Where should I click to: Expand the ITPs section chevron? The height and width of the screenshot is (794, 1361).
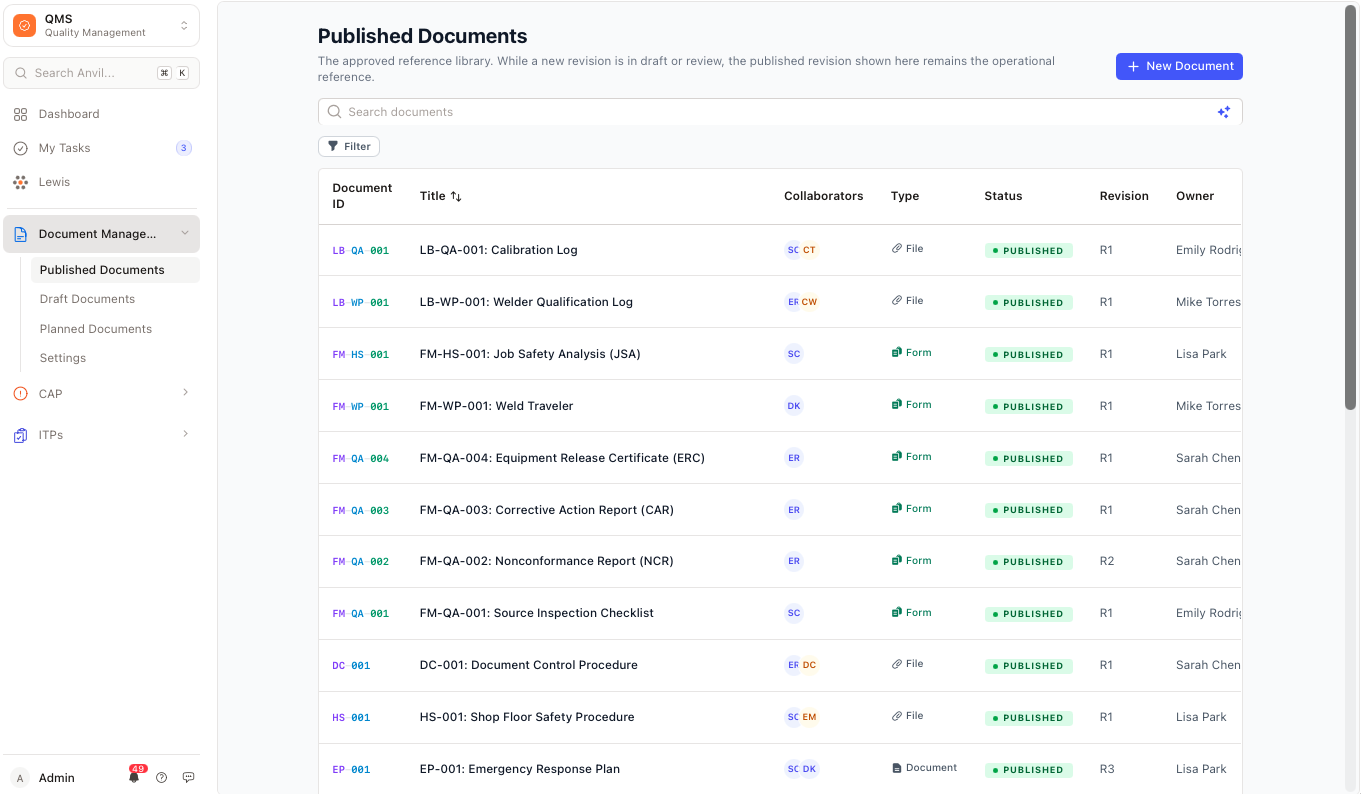coord(185,434)
